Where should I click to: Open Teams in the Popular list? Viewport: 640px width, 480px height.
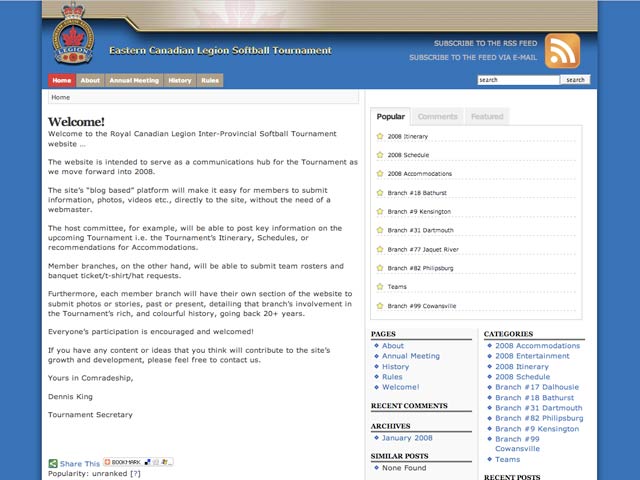click(397, 287)
